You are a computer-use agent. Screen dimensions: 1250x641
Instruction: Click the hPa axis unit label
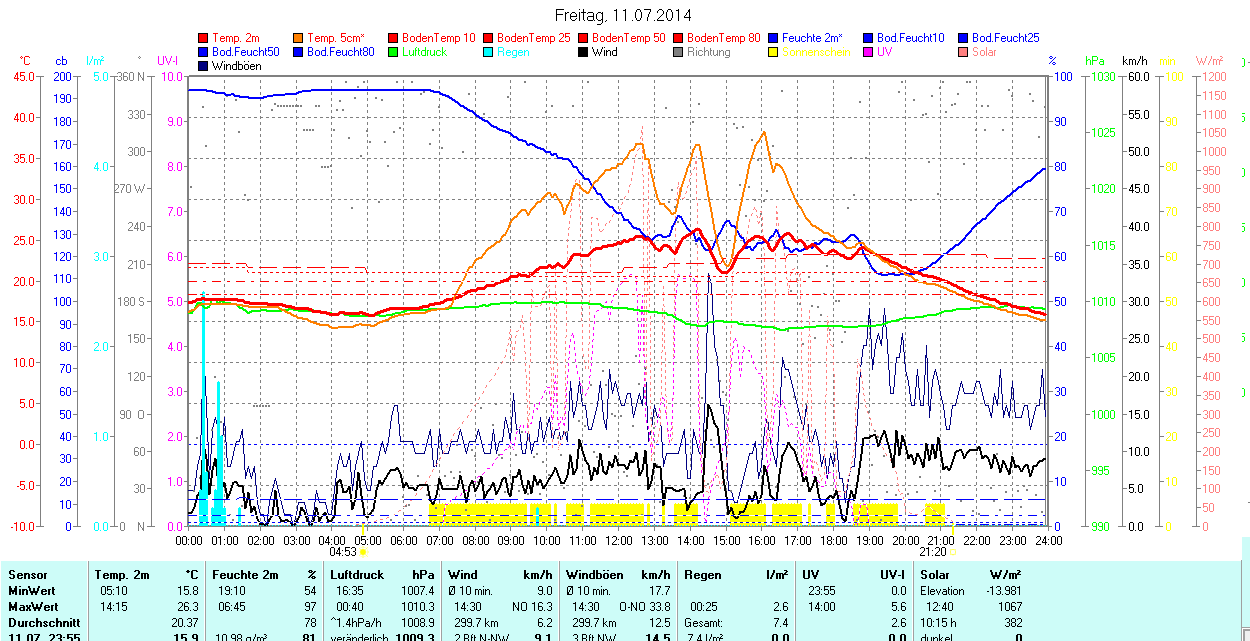1094,61
